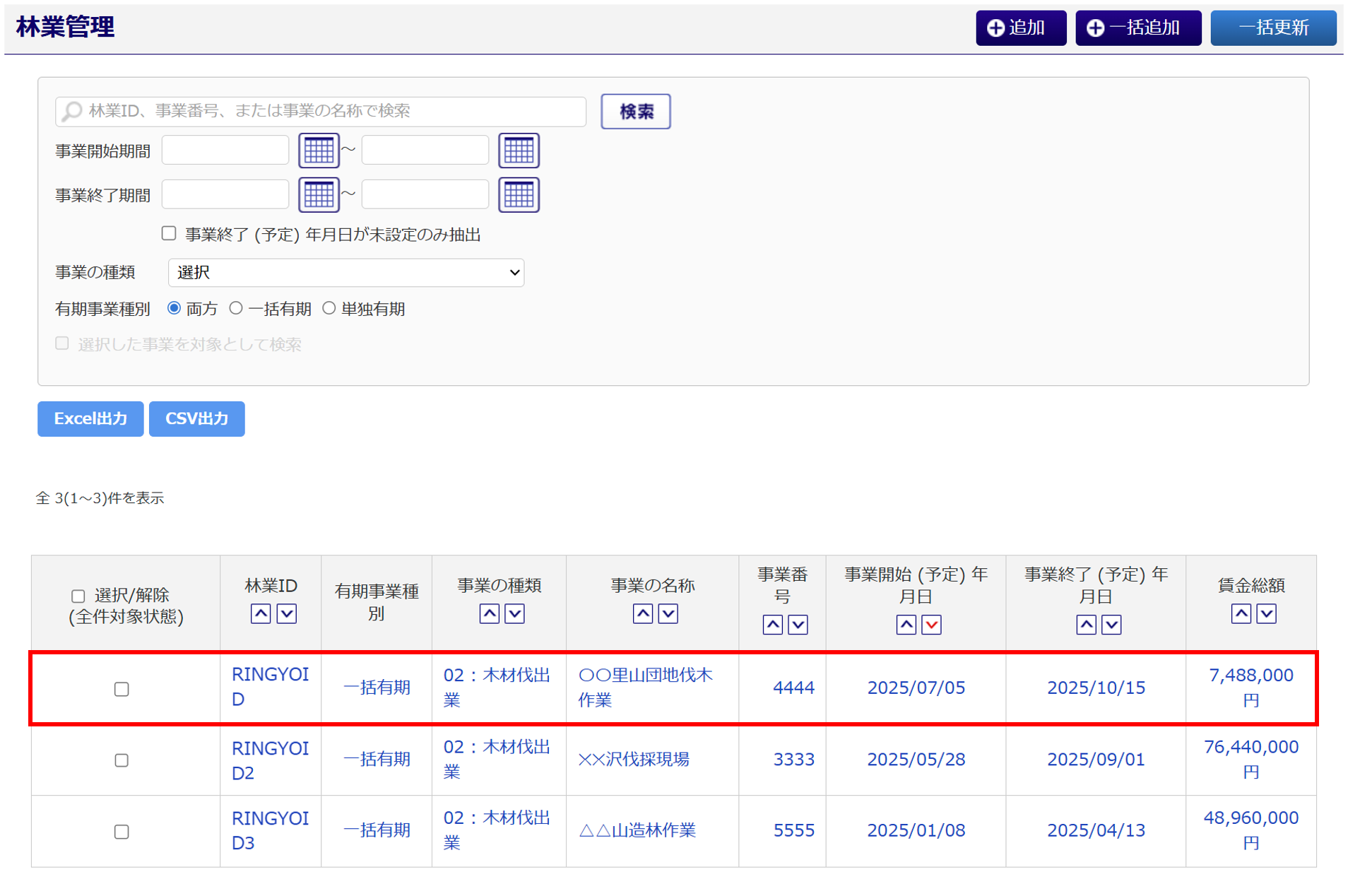Viewport: 1348px width, 896px height.
Task: Sort 事業の名称 column descending
Action: point(668,613)
